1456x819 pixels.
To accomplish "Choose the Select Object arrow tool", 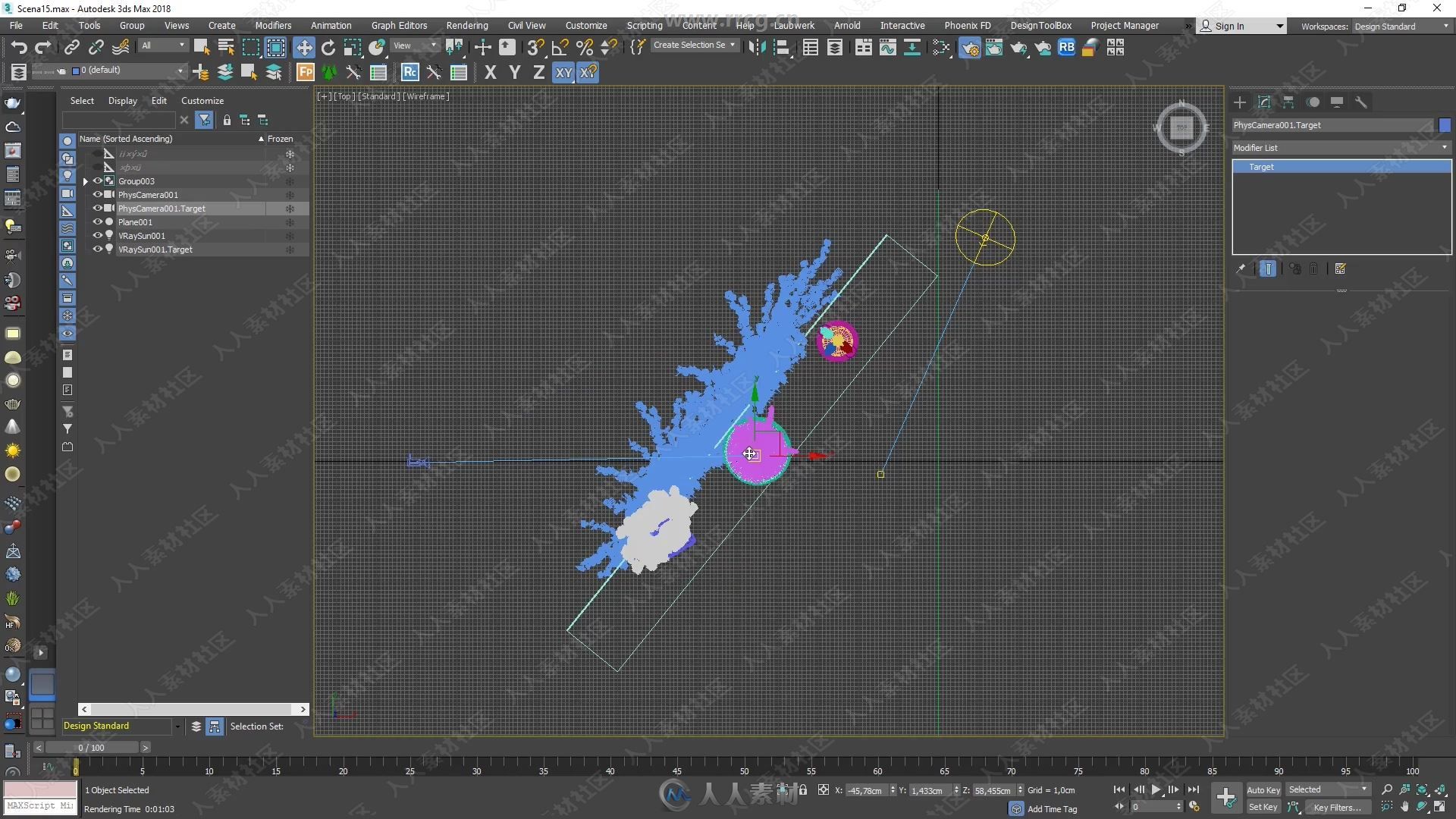I will coord(201,47).
